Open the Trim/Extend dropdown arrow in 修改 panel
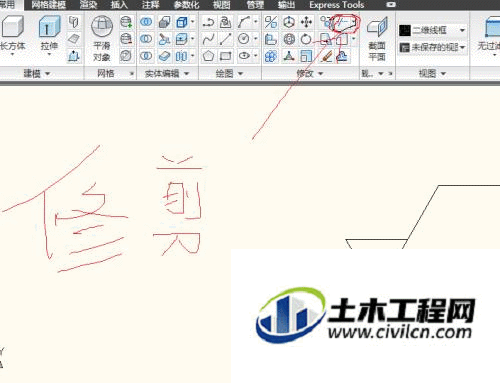The height and width of the screenshot is (383, 500). (x=354, y=22)
